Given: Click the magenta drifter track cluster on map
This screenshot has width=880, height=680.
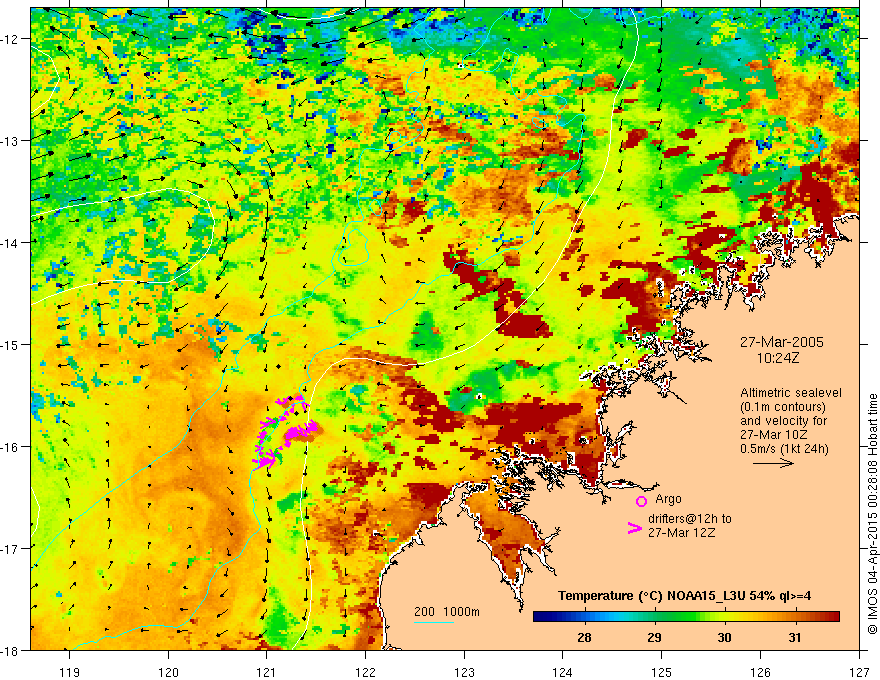Looking at the screenshot, I should (286, 432).
